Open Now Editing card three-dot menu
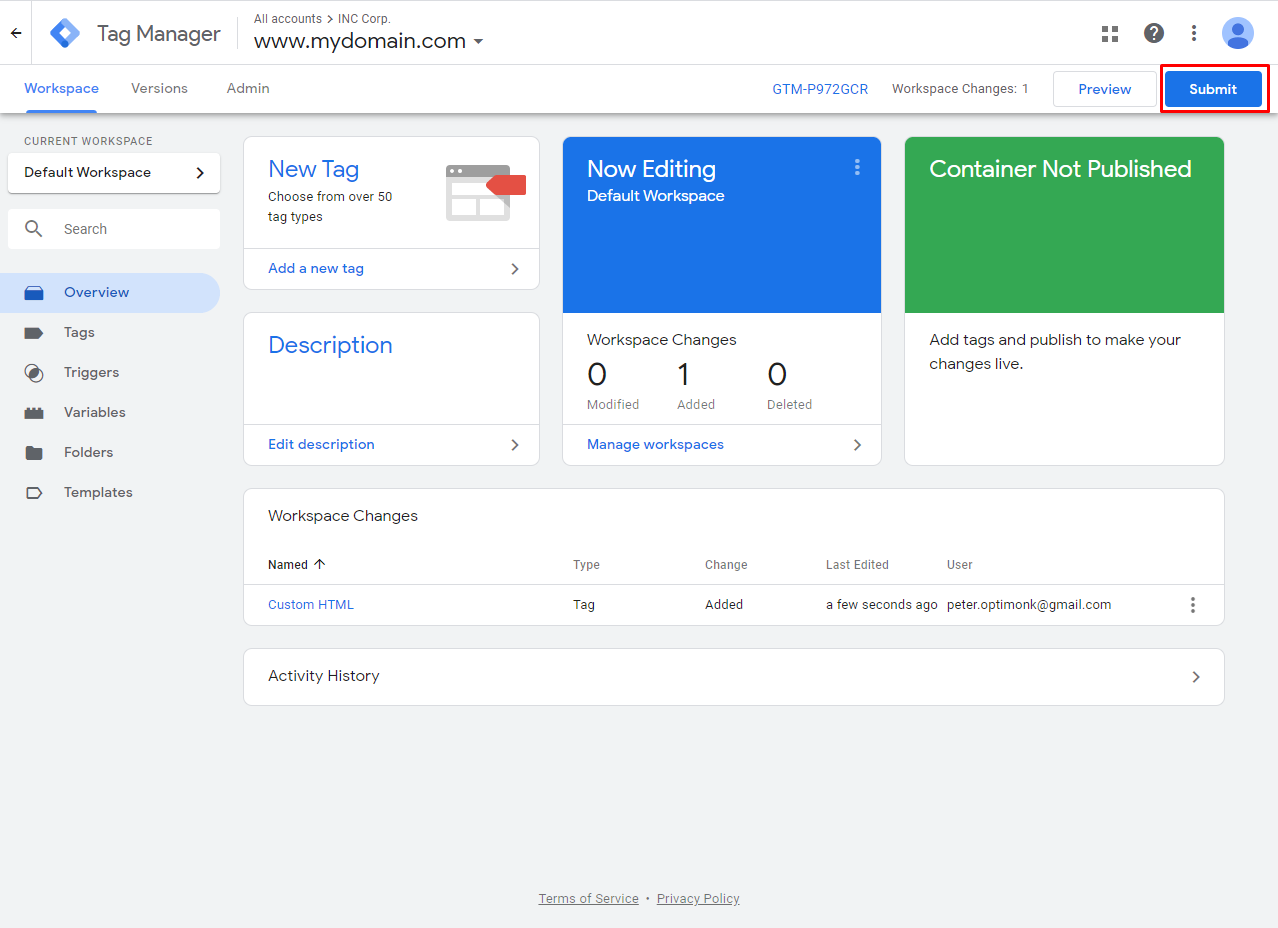 point(857,167)
